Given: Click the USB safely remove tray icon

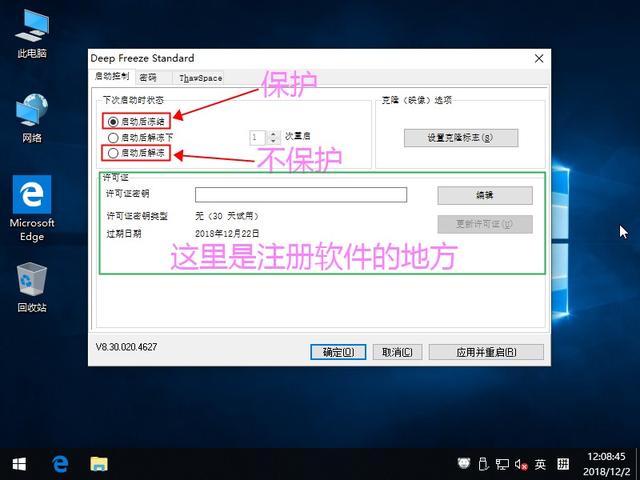Looking at the screenshot, I should coord(483,464).
